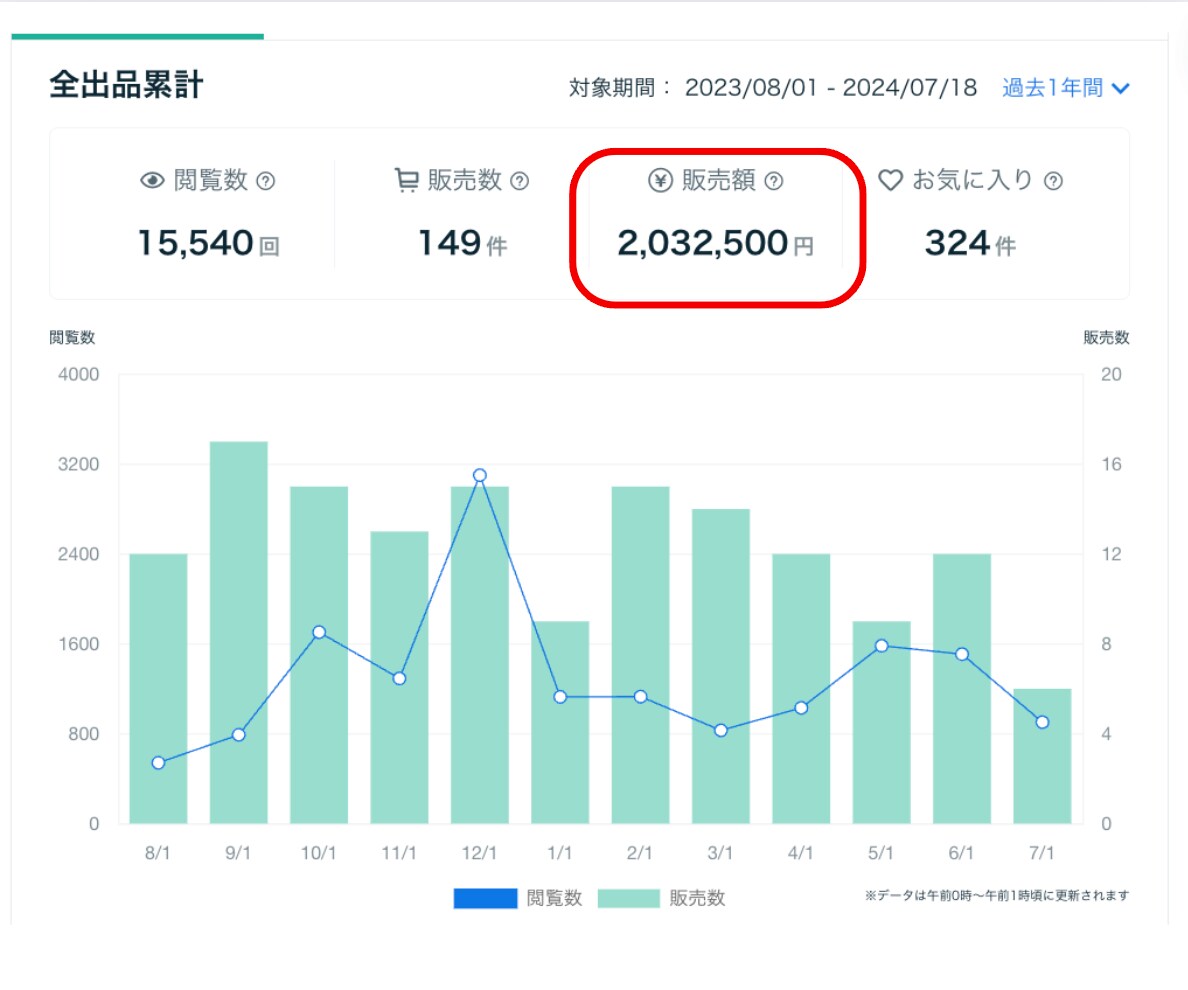The image size is (1188, 990).
Task: Select the 11/1 sales bar
Action: pyautogui.click(x=399, y=677)
